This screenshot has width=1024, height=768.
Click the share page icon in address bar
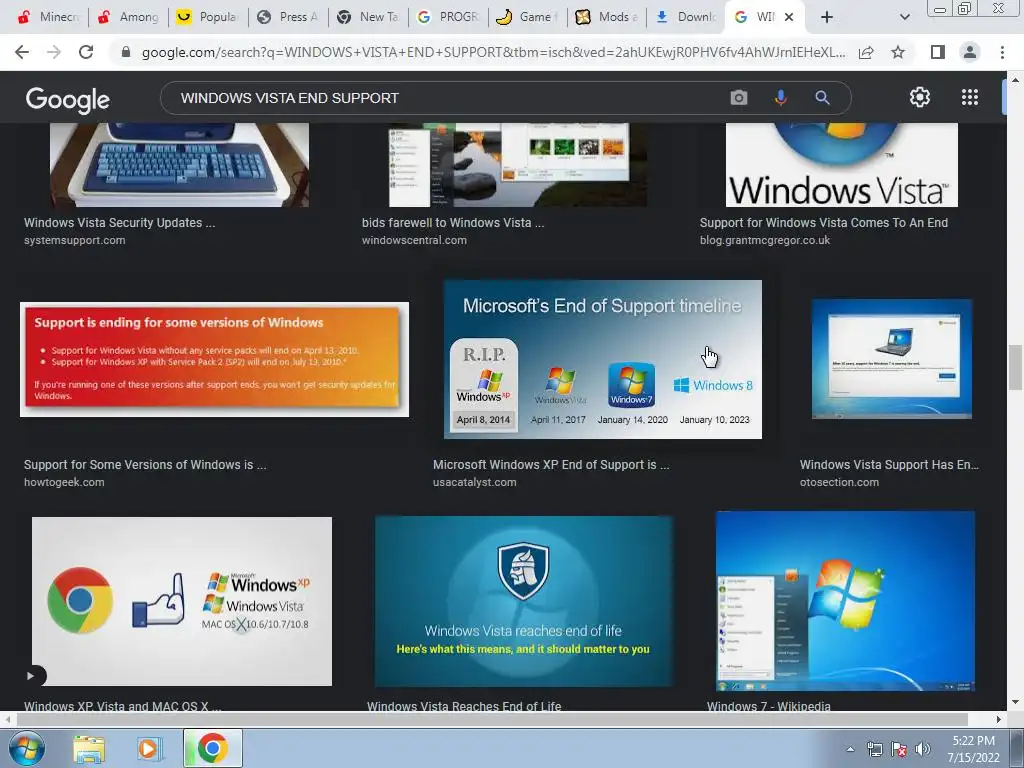866,52
